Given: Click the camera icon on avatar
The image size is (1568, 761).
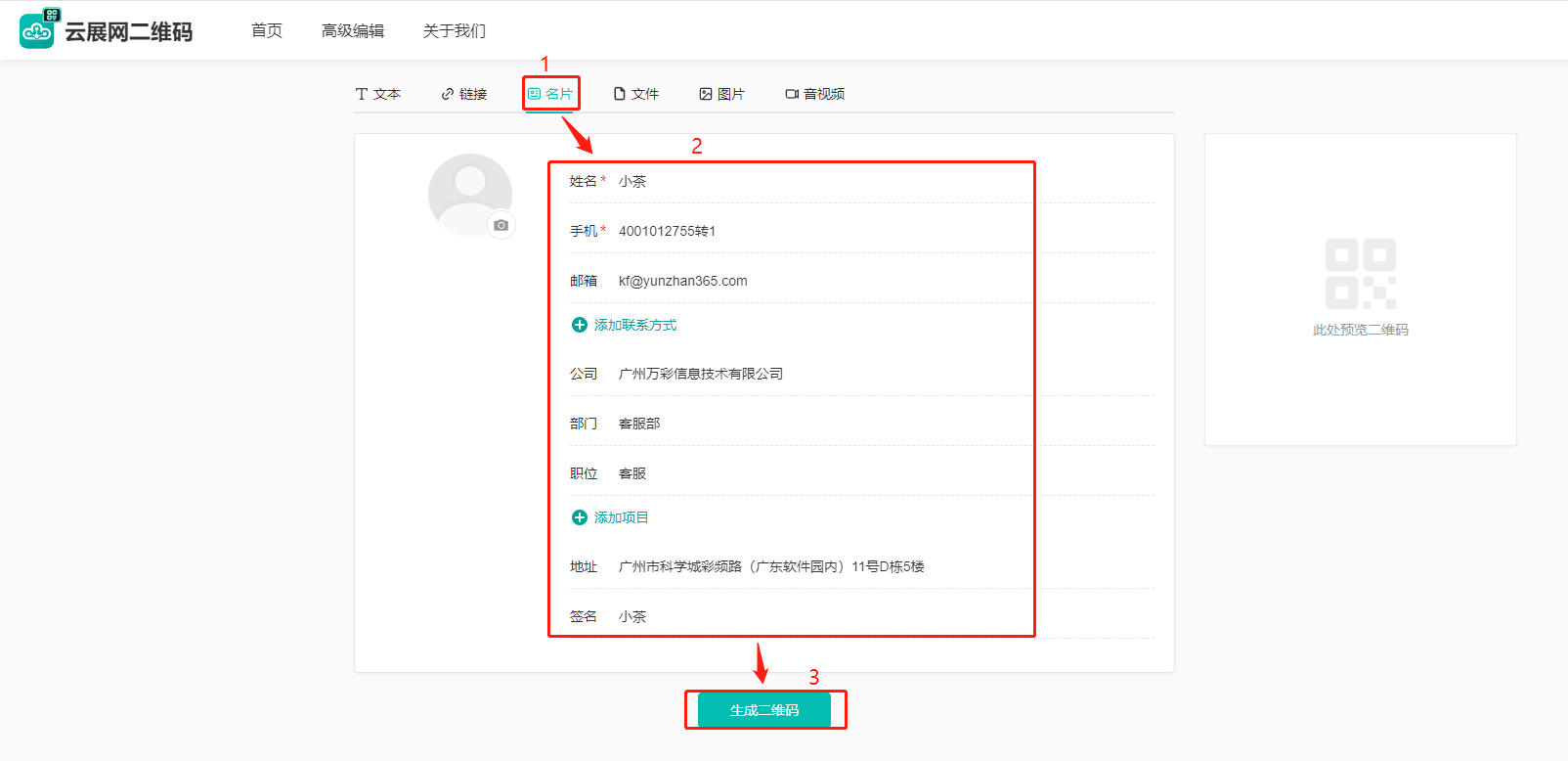Looking at the screenshot, I should [501, 225].
